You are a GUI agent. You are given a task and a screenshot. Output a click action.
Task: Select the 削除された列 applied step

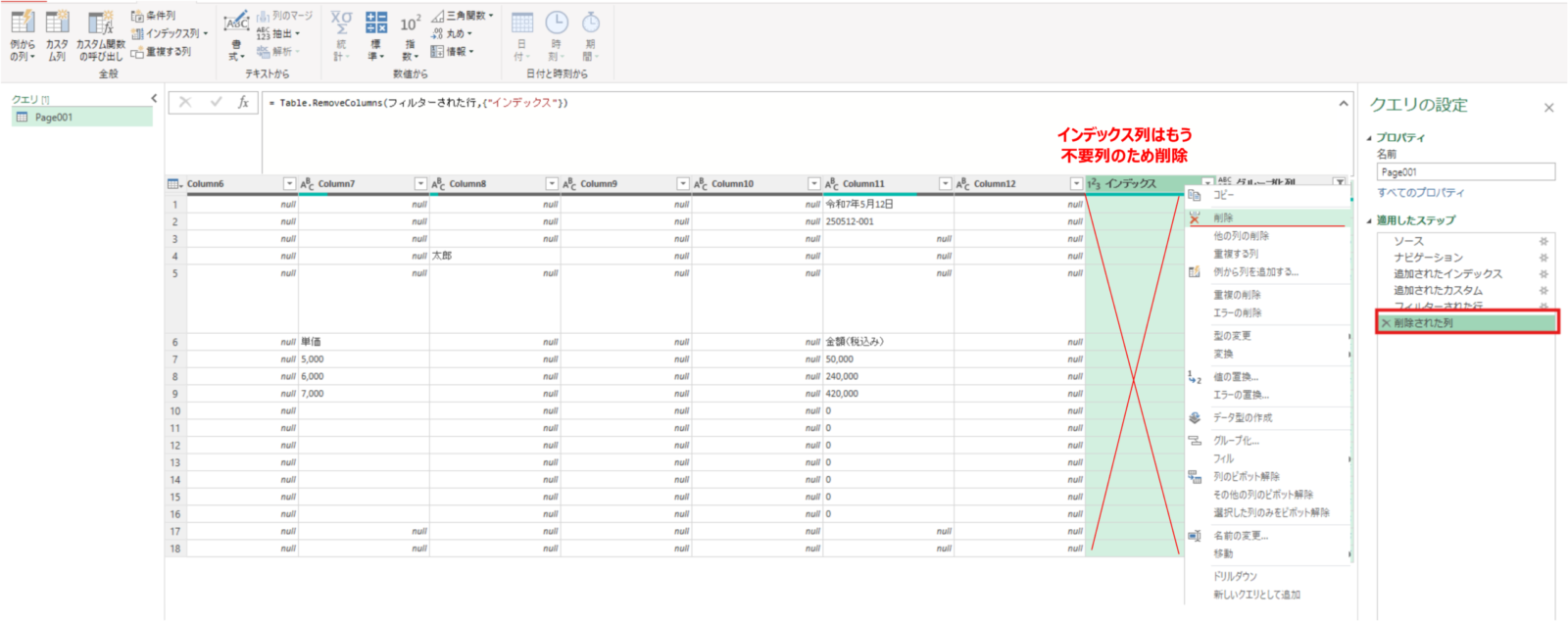point(1467,323)
